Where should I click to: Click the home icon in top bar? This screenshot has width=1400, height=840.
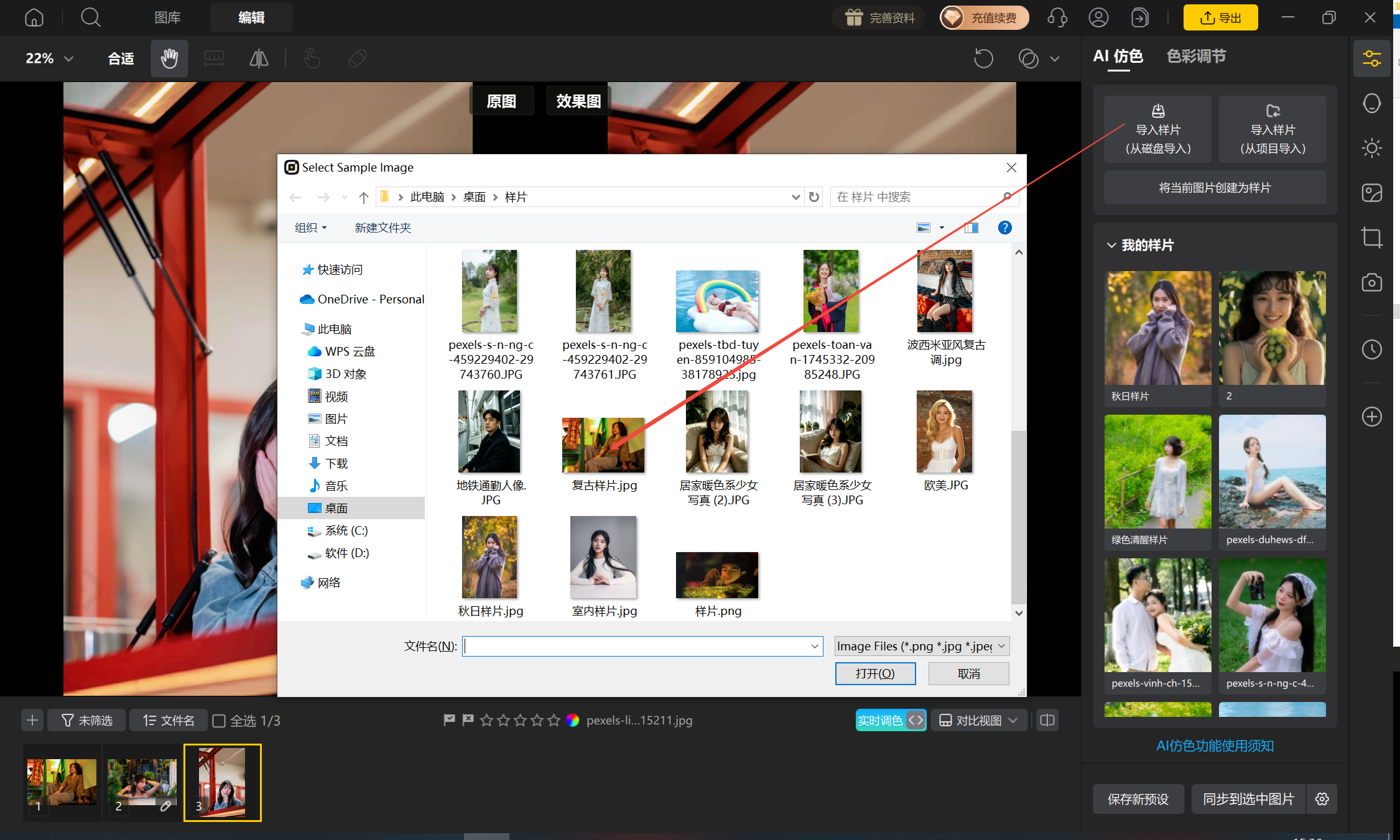click(x=34, y=17)
